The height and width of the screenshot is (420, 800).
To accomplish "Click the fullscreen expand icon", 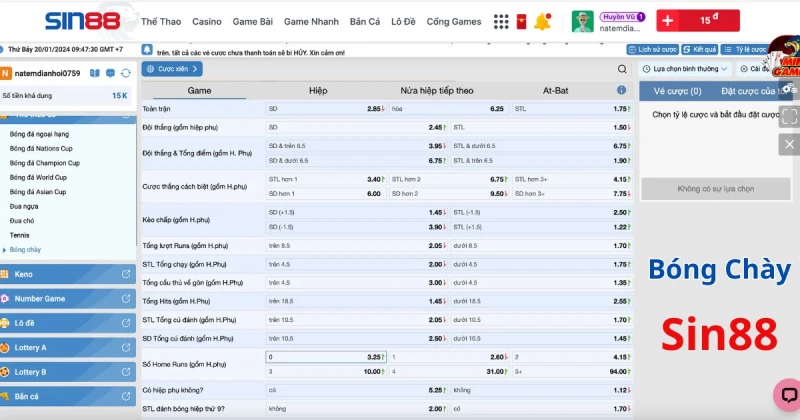I will (789, 116).
